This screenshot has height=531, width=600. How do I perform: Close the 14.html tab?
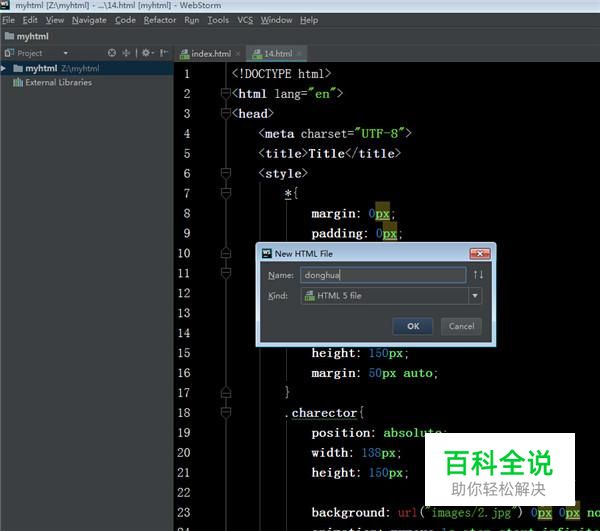click(299, 54)
